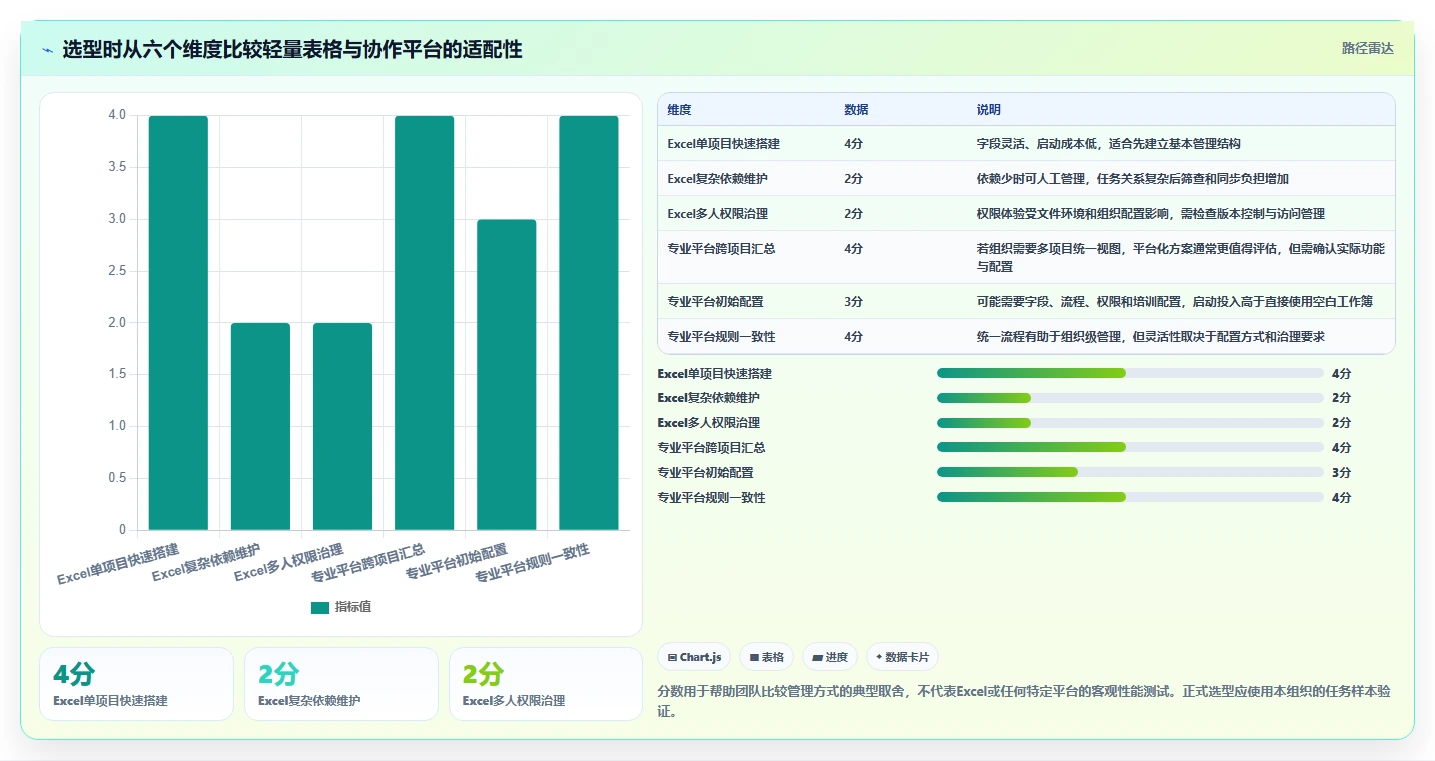
Task: Select table row Excel单项目快速搭建
Action: click(1026, 144)
